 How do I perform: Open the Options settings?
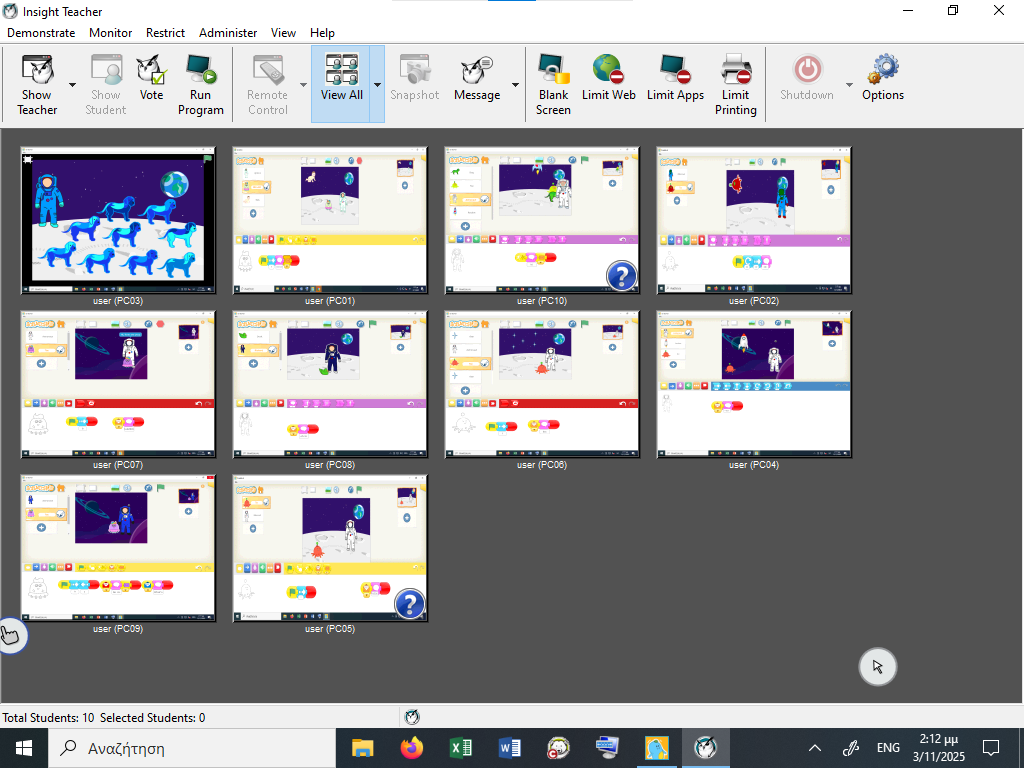(882, 84)
